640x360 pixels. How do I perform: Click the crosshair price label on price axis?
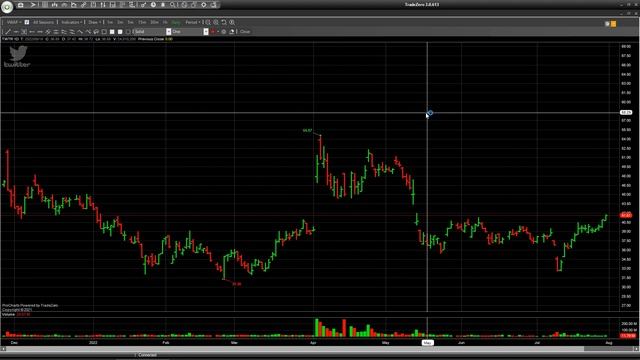click(x=626, y=112)
